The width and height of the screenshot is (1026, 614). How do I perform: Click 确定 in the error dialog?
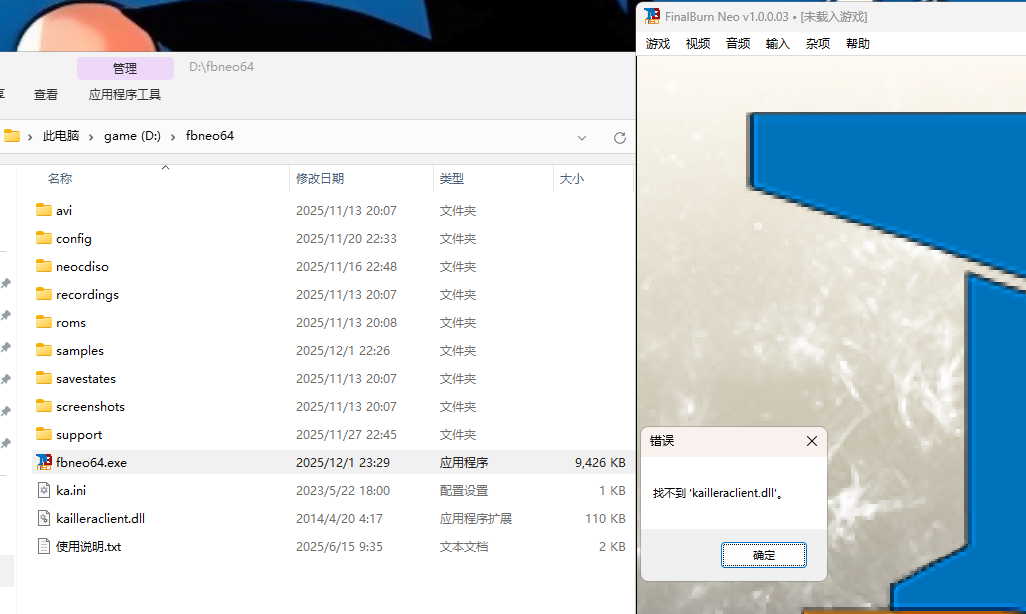763,554
